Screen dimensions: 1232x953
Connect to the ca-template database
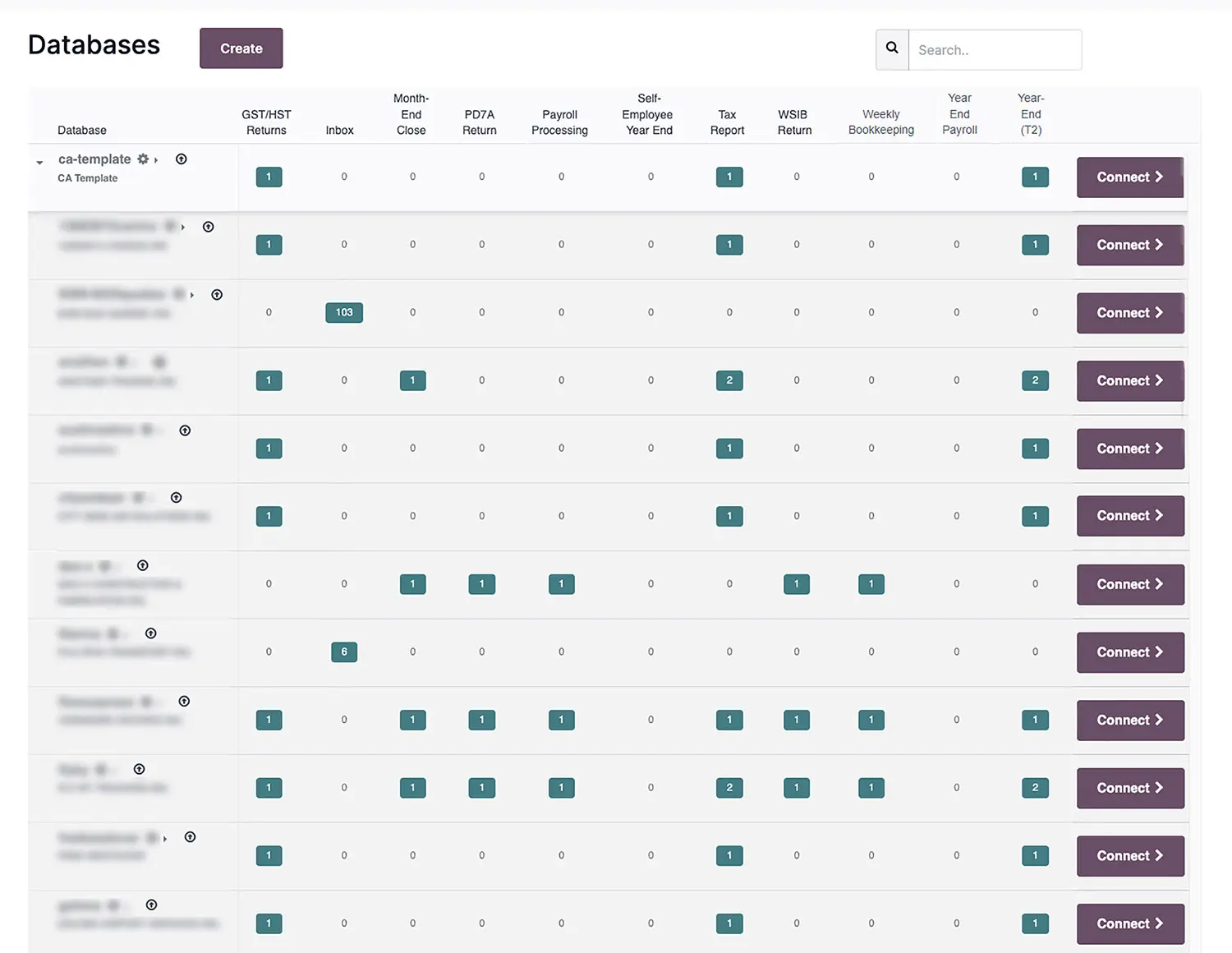pyautogui.click(x=1129, y=177)
